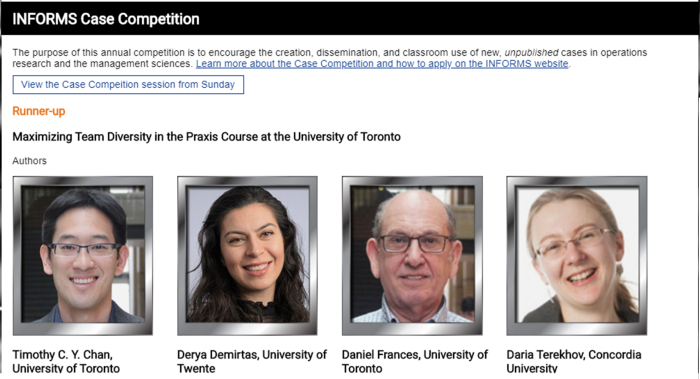The height and width of the screenshot is (379, 700).
Task: Click the photo above the Derya Demirtas caption
Action: (247, 254)
